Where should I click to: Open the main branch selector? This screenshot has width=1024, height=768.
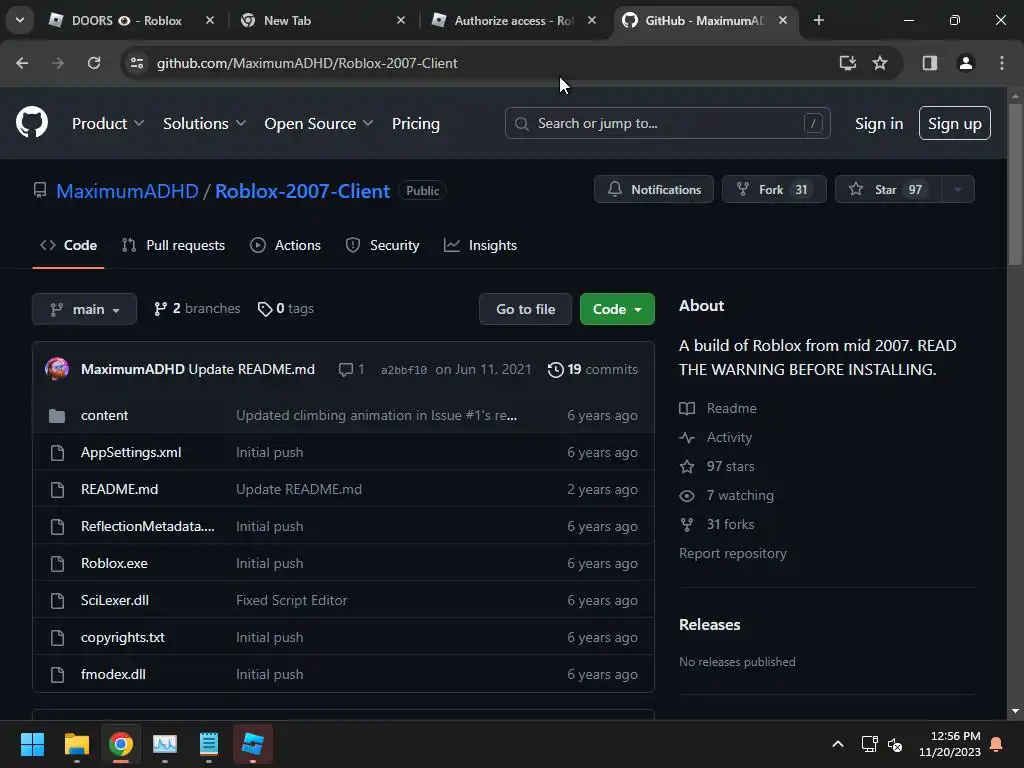84,309
